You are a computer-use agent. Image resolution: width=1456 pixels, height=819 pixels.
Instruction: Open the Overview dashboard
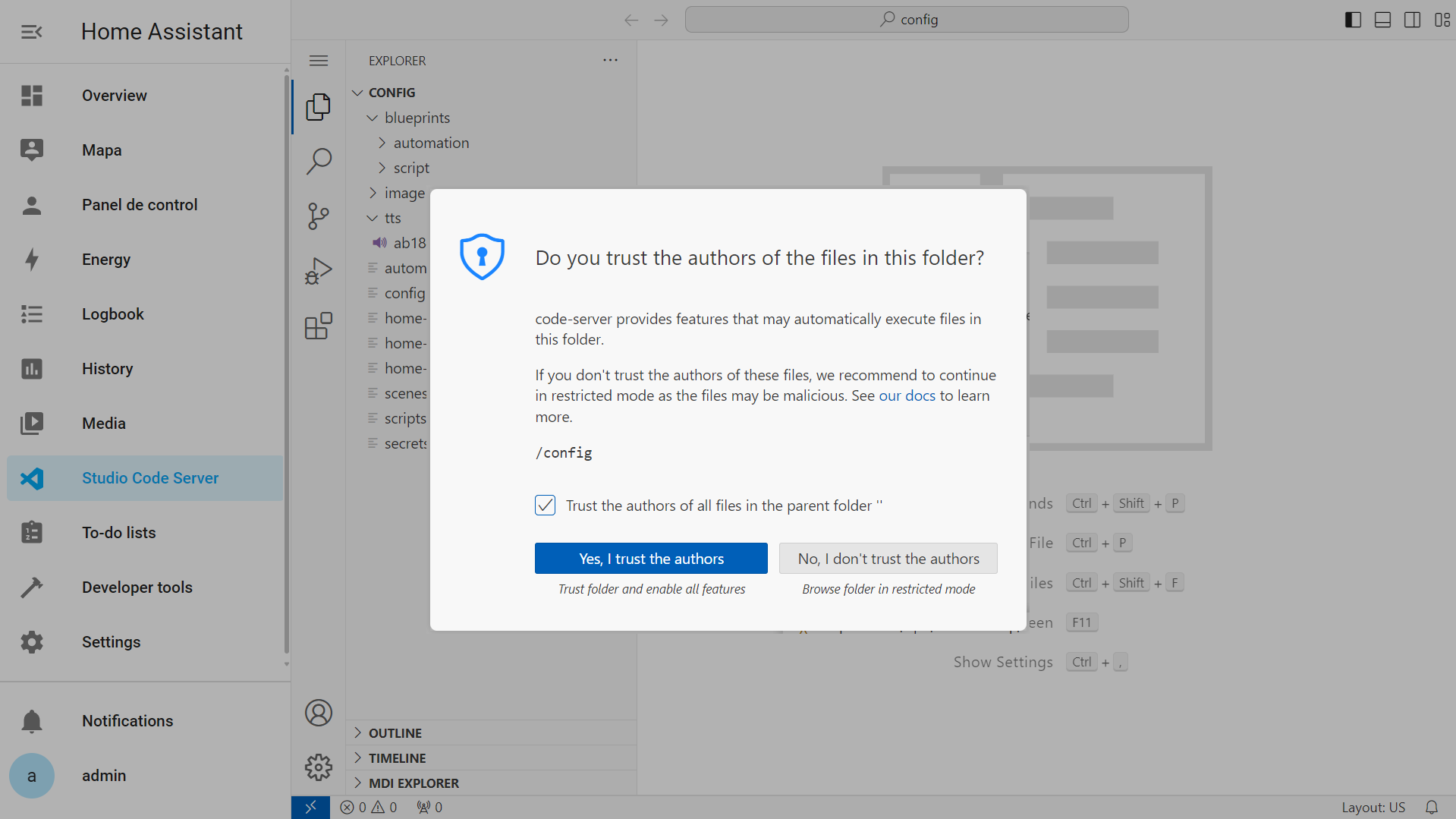pyautogui.click(x=145, y=96)
